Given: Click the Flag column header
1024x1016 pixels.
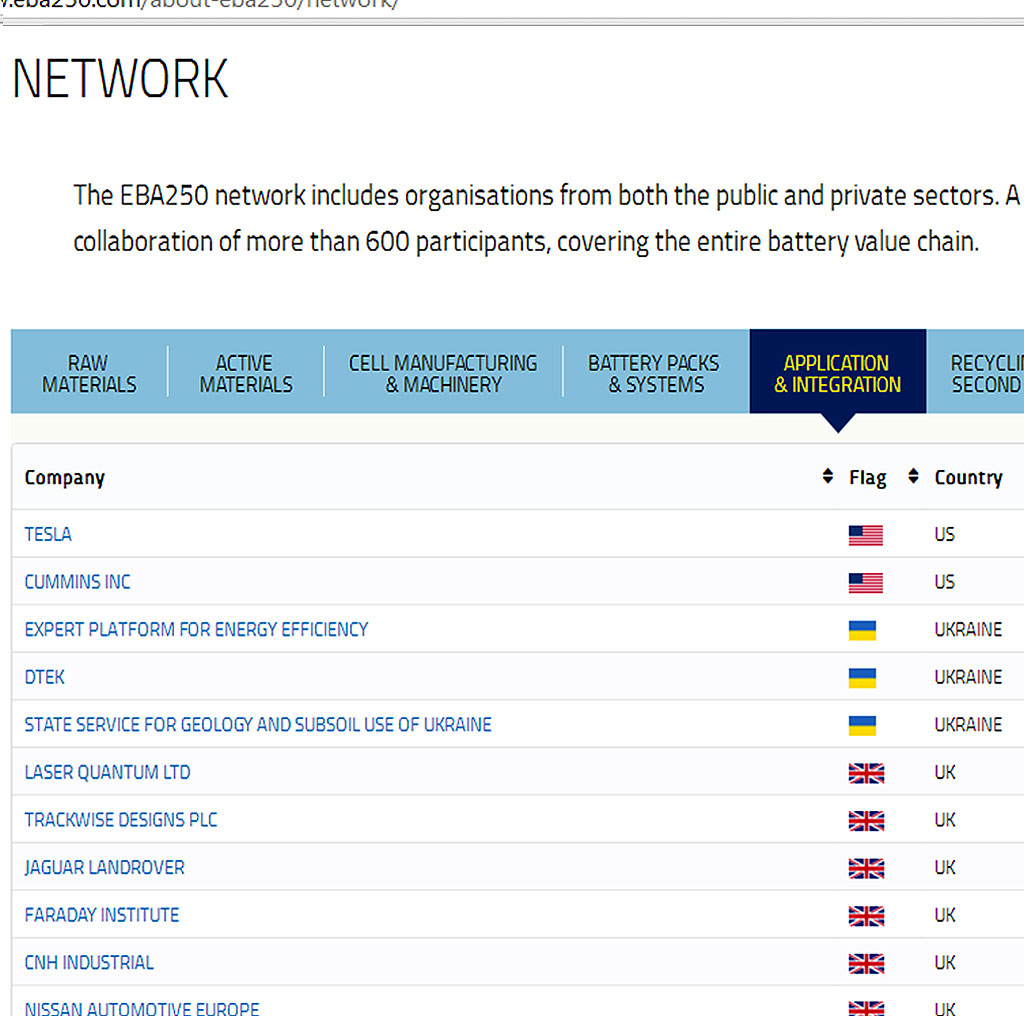Looking at the screenshot, I should [867, 478].
